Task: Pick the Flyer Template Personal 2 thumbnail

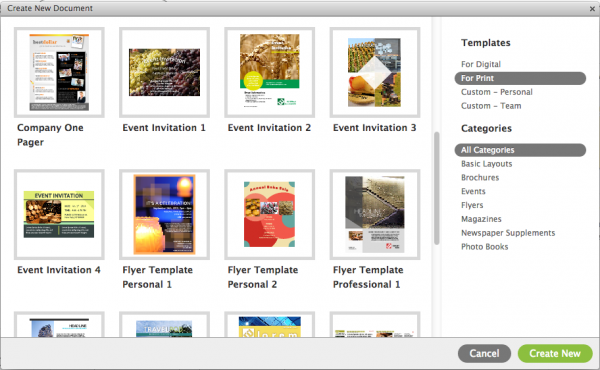Action: [x=270, y=215]
